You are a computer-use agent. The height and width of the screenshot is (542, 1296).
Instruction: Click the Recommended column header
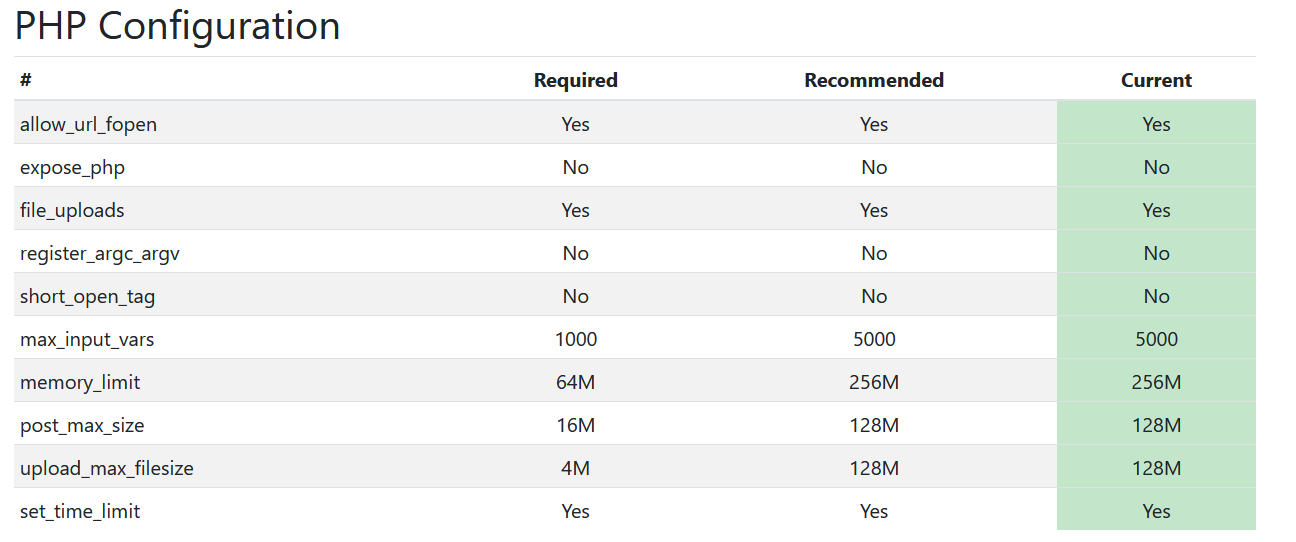[x=873, y=80]
